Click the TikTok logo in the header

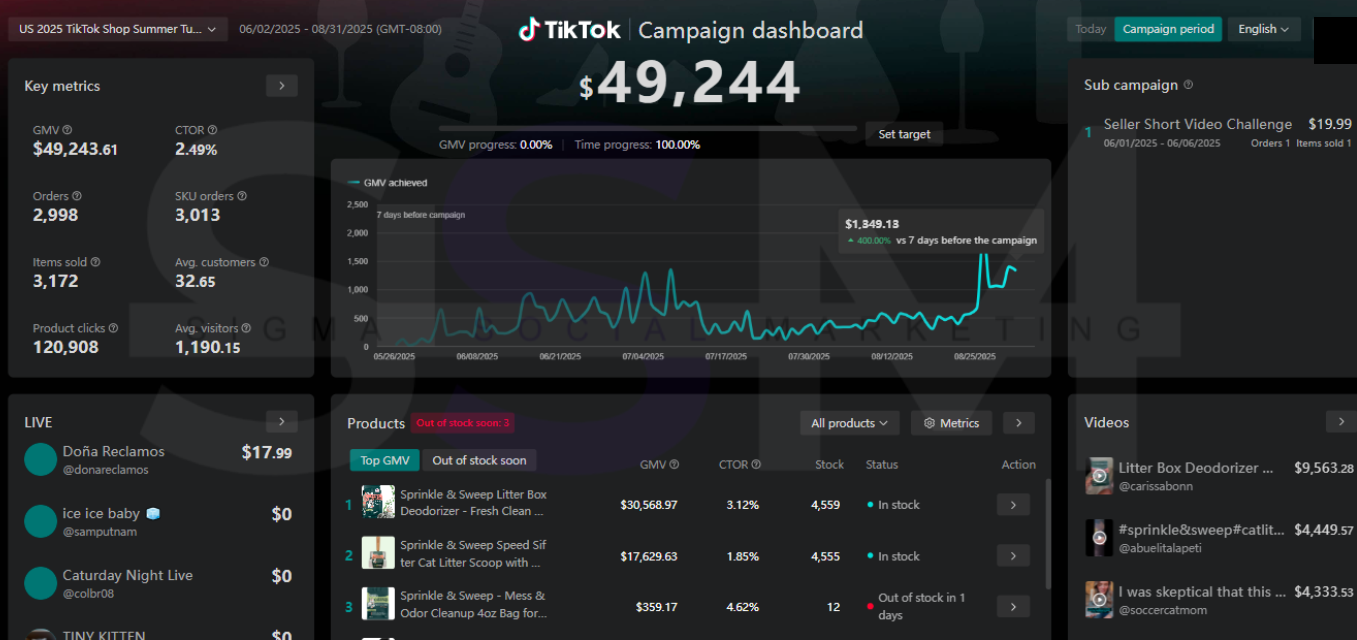pos(569,30)
